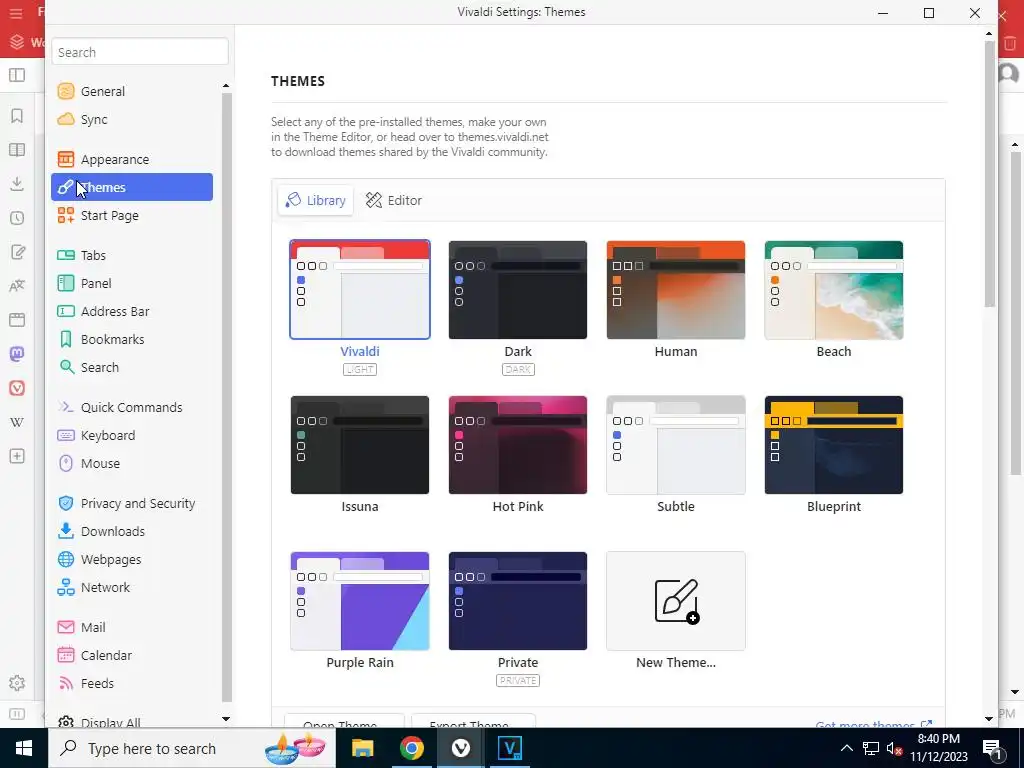Click the Calendar settings icon
The image size is (1024, 768).
[66, 655]
